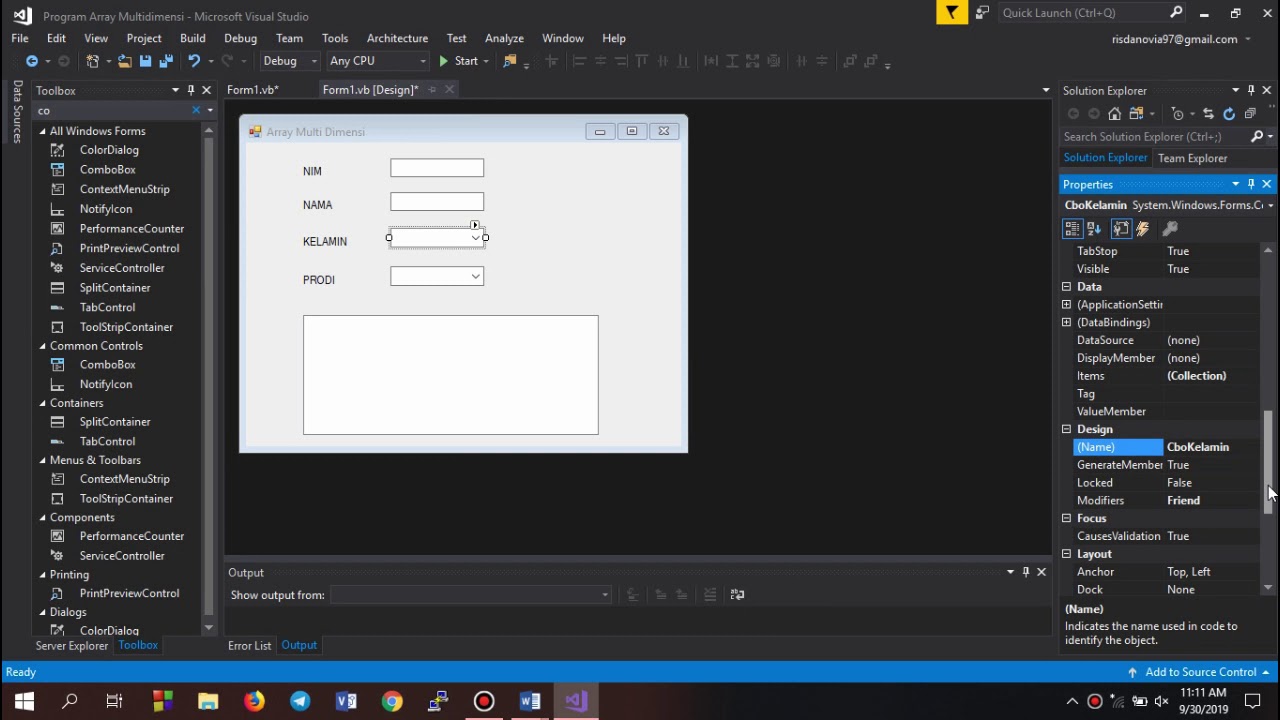Launch Firefox from the taskbar
The width and height of the screenshot is (1280, 720).
pyautogui.click(x=254, y=701)
